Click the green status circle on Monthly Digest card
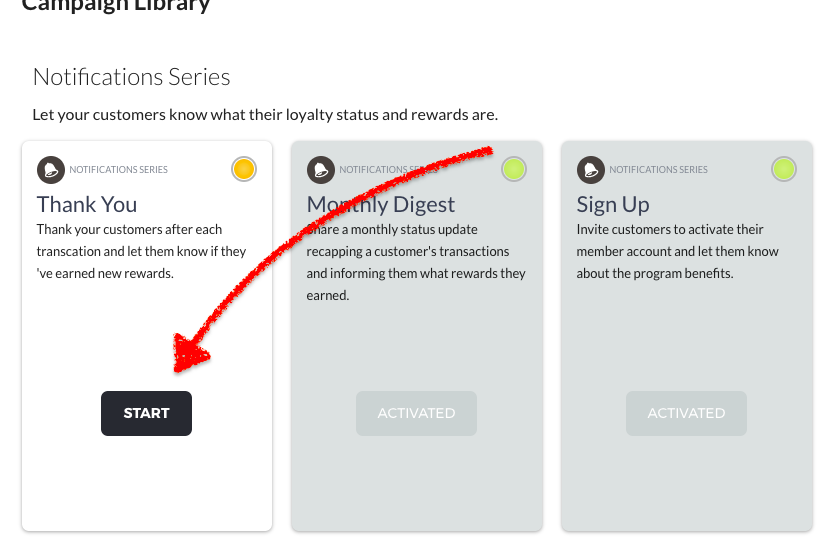The height and width of the screenshot is (551, 833). 514,169
